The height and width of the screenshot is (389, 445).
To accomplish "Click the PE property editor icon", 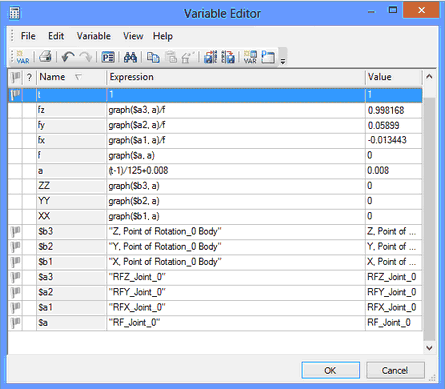I will pyautogui.click(x=108, y=57).
